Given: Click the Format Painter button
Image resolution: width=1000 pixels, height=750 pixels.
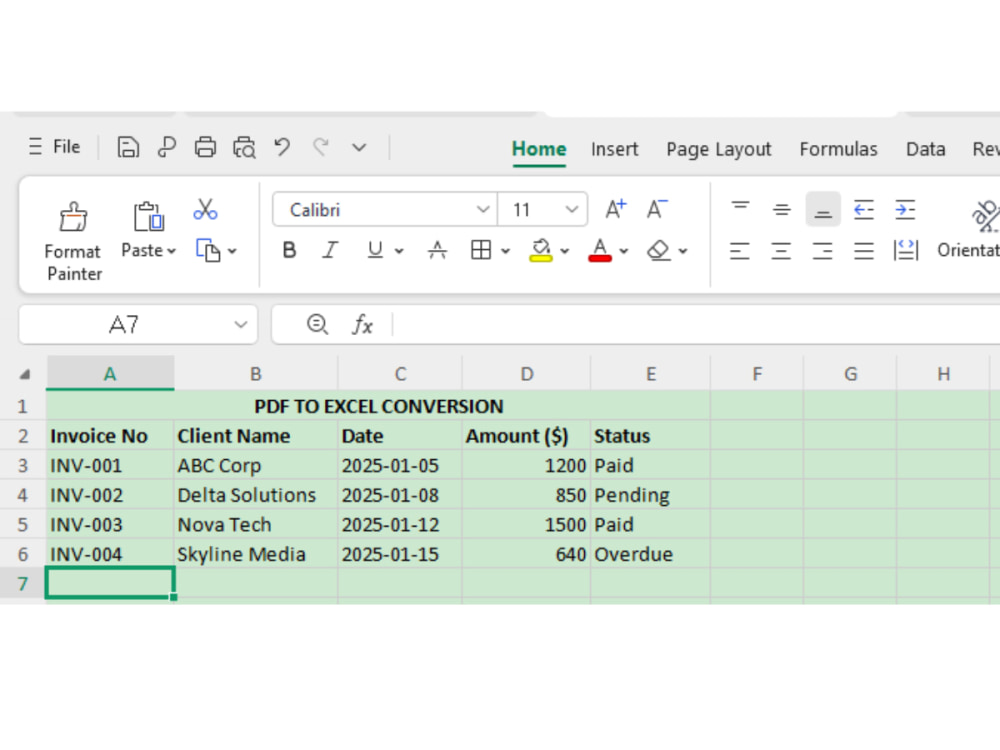Looking at the screenshot, I should pyautogui.click(x=73, y=241).
